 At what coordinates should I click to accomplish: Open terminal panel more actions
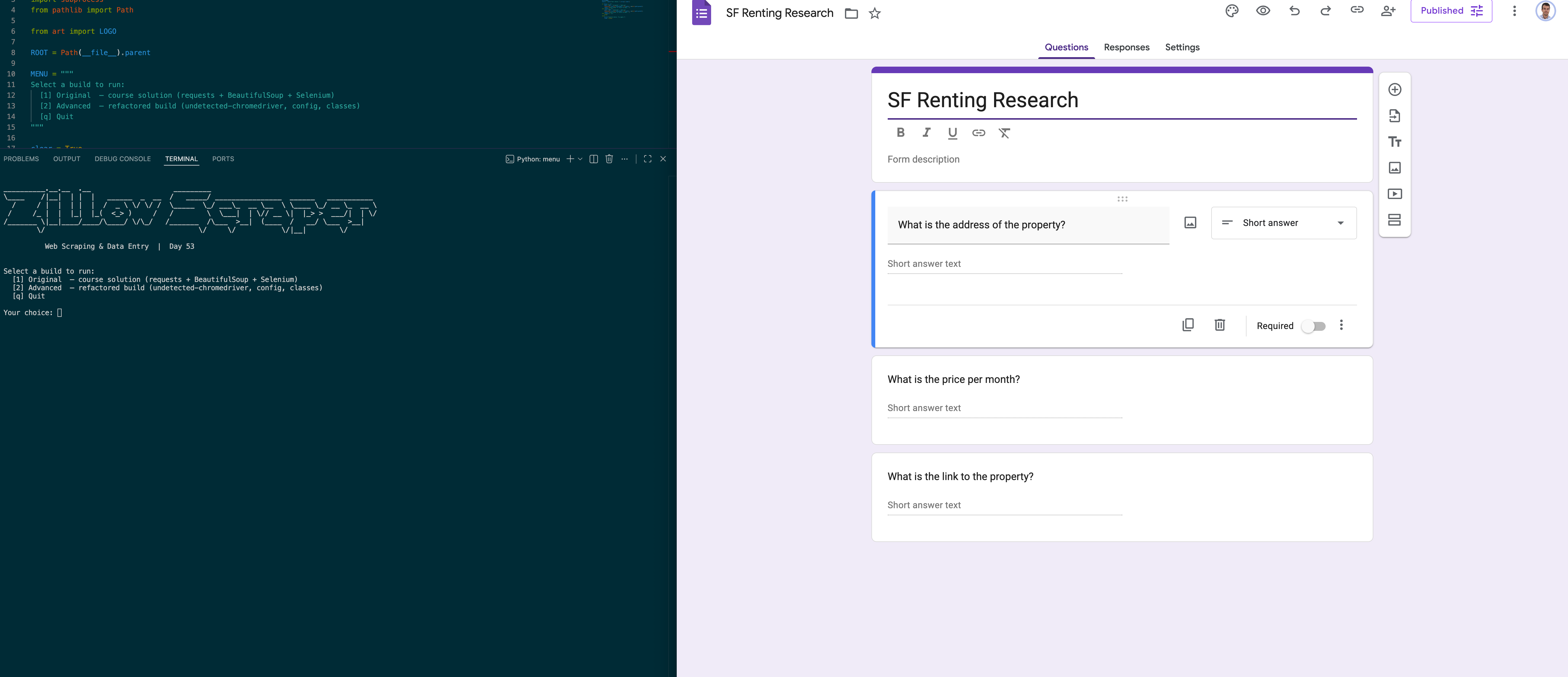(x=625, y=159)
